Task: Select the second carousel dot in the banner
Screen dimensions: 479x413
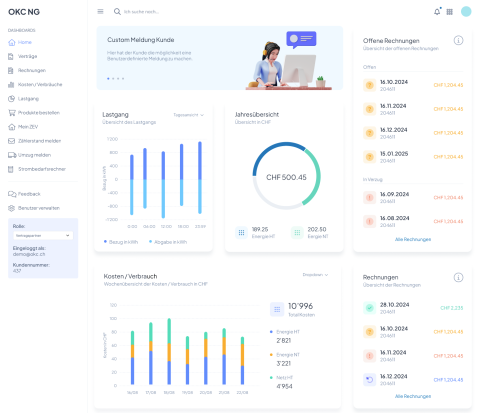Action: pos(113,79)
